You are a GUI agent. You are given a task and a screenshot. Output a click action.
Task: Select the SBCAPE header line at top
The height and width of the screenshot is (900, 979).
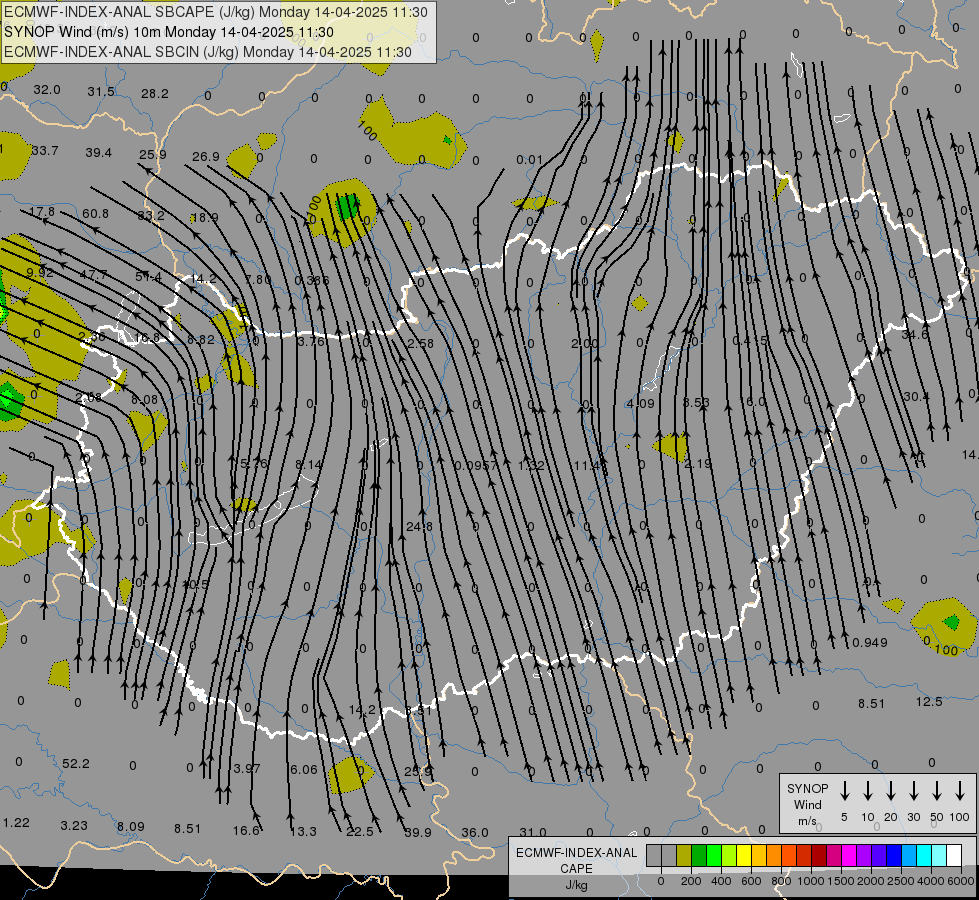click(216, 12)
